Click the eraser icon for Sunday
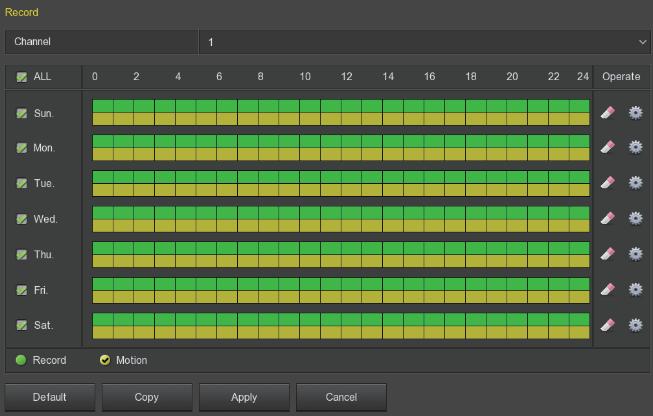This screenshot has height=416, width=653. click(x=608, y=112)
